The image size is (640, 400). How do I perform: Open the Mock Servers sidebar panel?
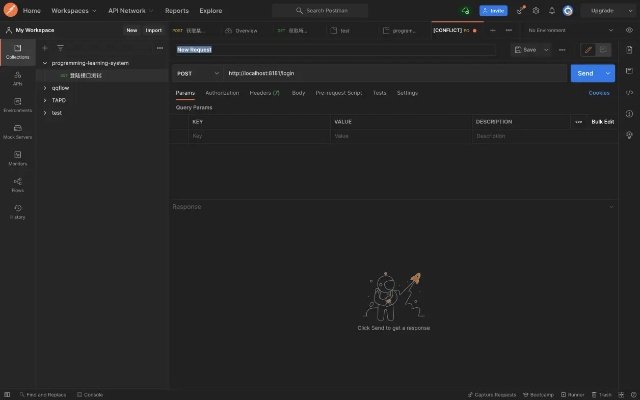18,131
